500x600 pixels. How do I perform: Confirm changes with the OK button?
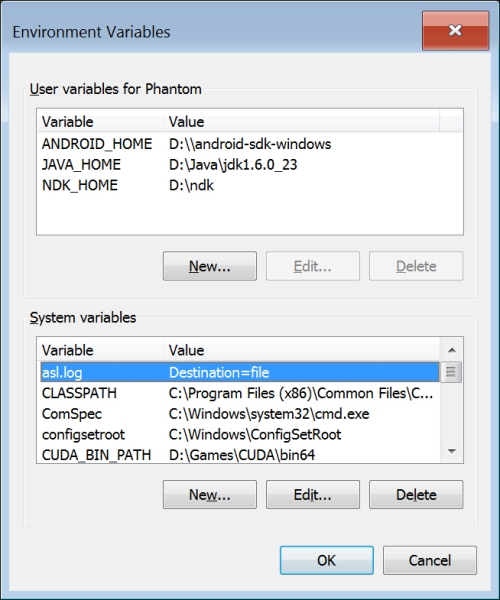[x=327, y=560]
